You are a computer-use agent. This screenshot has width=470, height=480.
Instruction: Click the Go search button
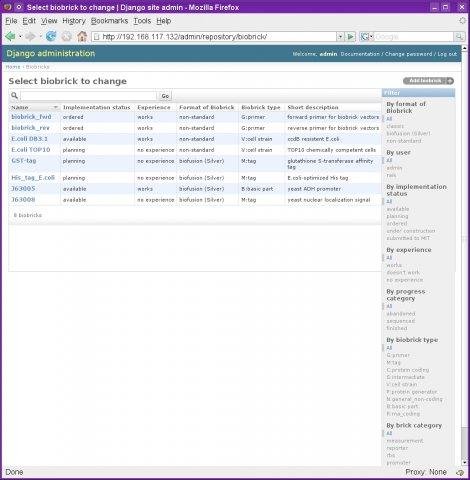[x=165, y=96]
